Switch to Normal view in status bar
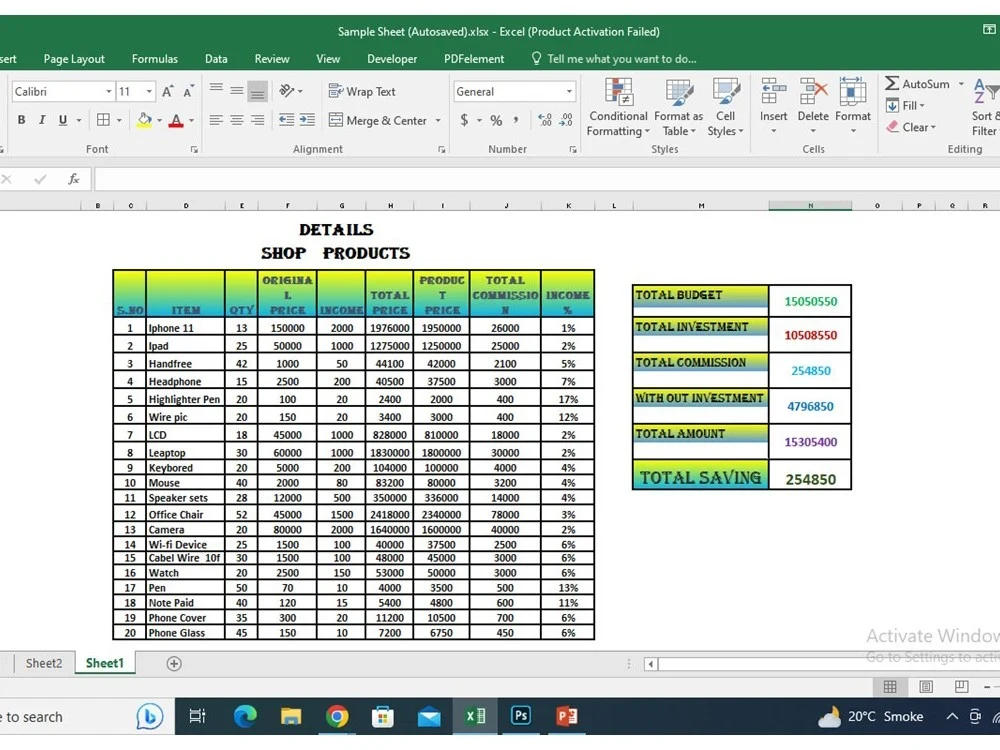The height and width of the screenshot is (750, 1000). (x=890, y=686)
